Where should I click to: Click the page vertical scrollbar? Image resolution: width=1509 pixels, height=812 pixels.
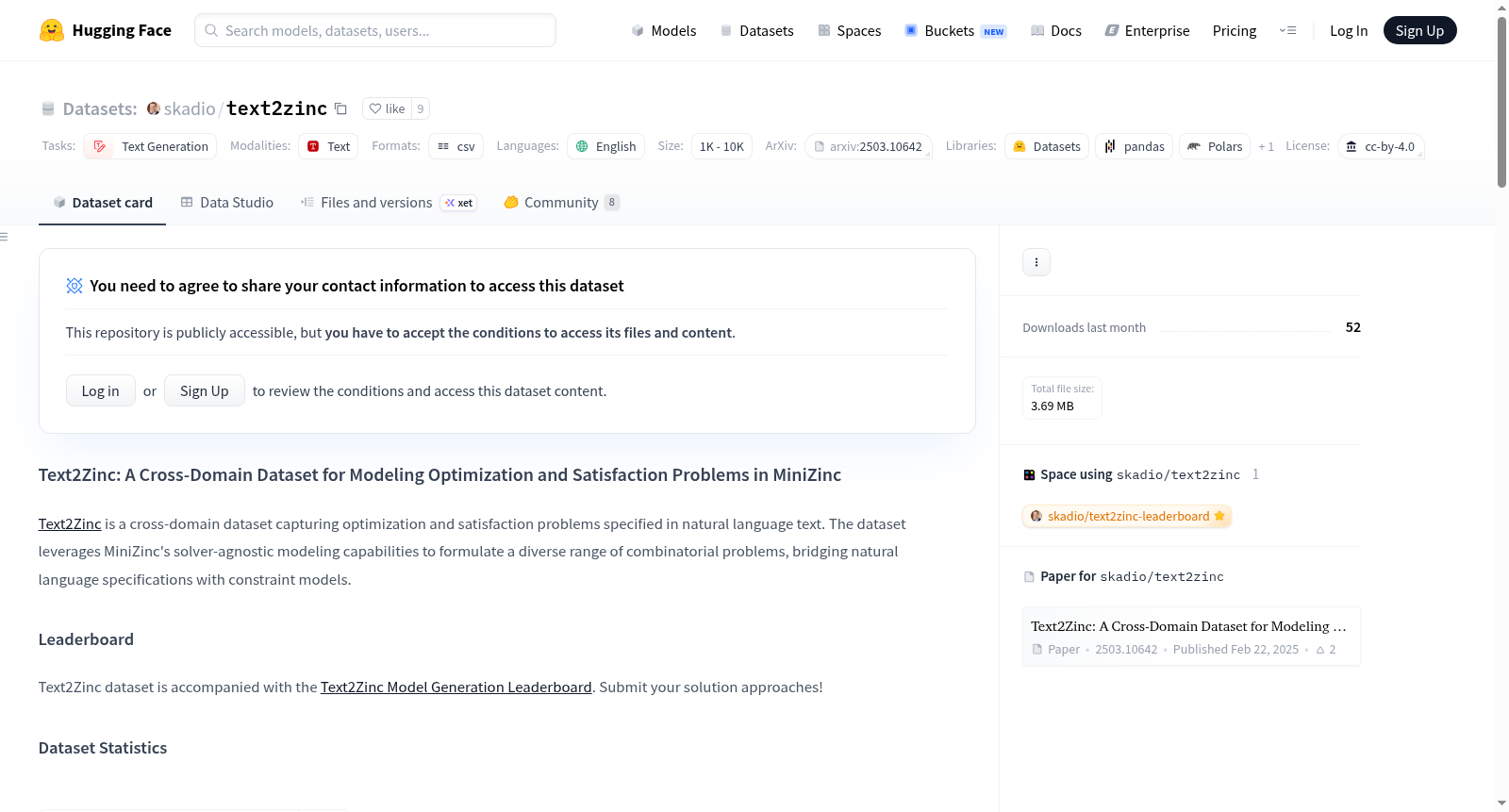(1501, 102)
